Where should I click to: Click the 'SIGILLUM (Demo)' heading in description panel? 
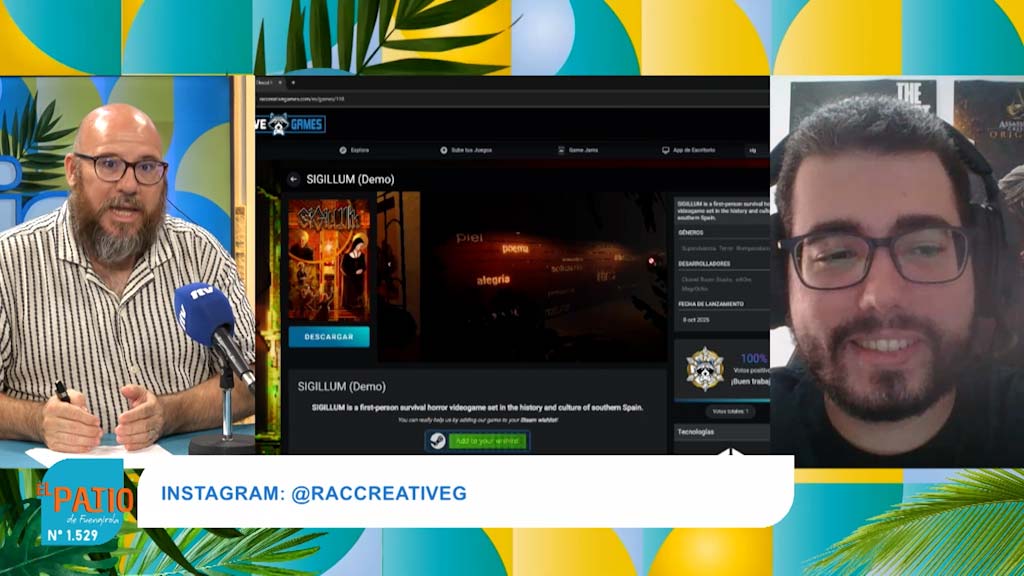tap(342, 387)
